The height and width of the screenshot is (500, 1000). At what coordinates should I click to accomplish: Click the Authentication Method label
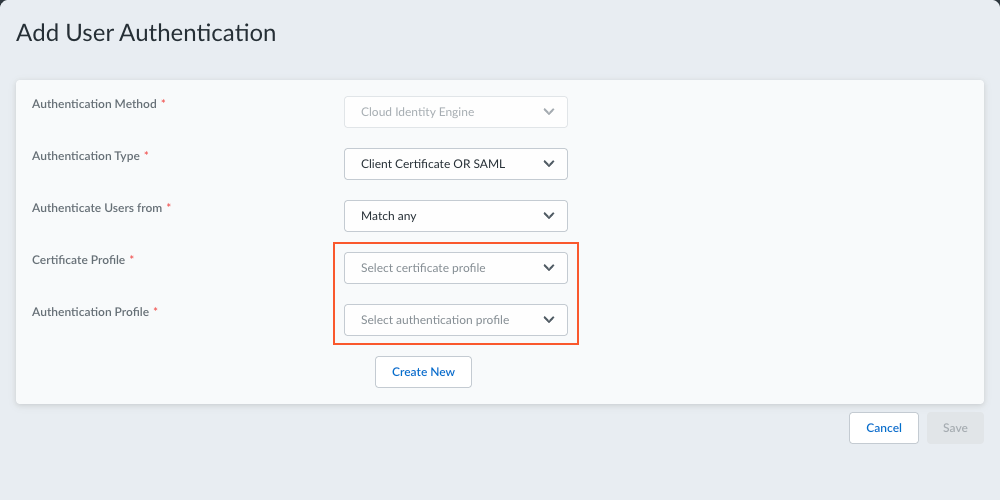94,104
